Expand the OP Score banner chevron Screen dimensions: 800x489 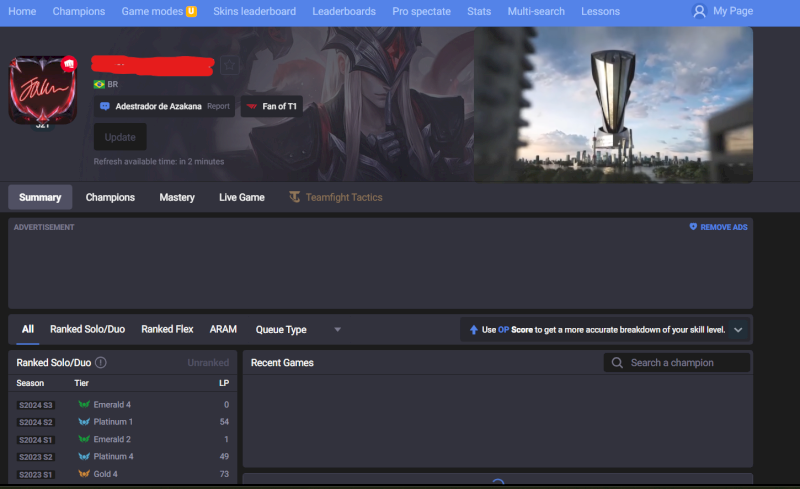point(738,330)
